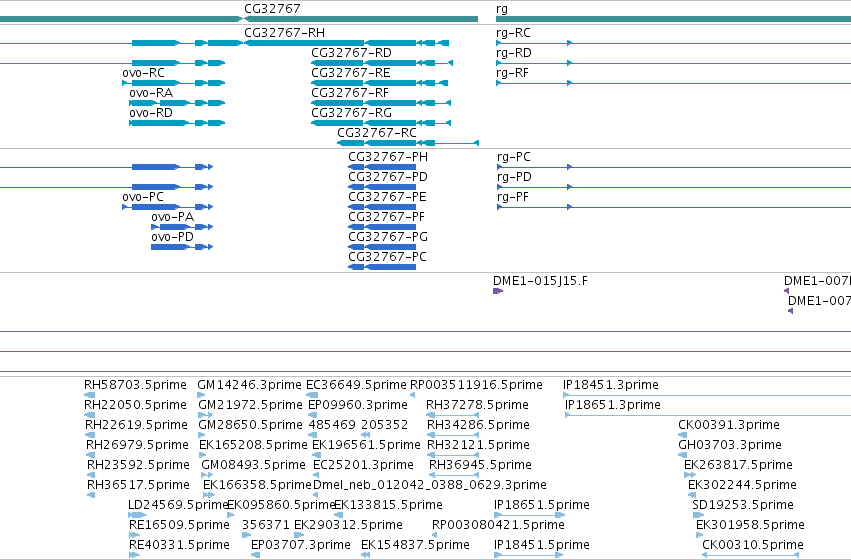Open EST label RP00351 1916.5prime
Screen dimensions: 851x560
pyautogui.click(x=476, y=385)
